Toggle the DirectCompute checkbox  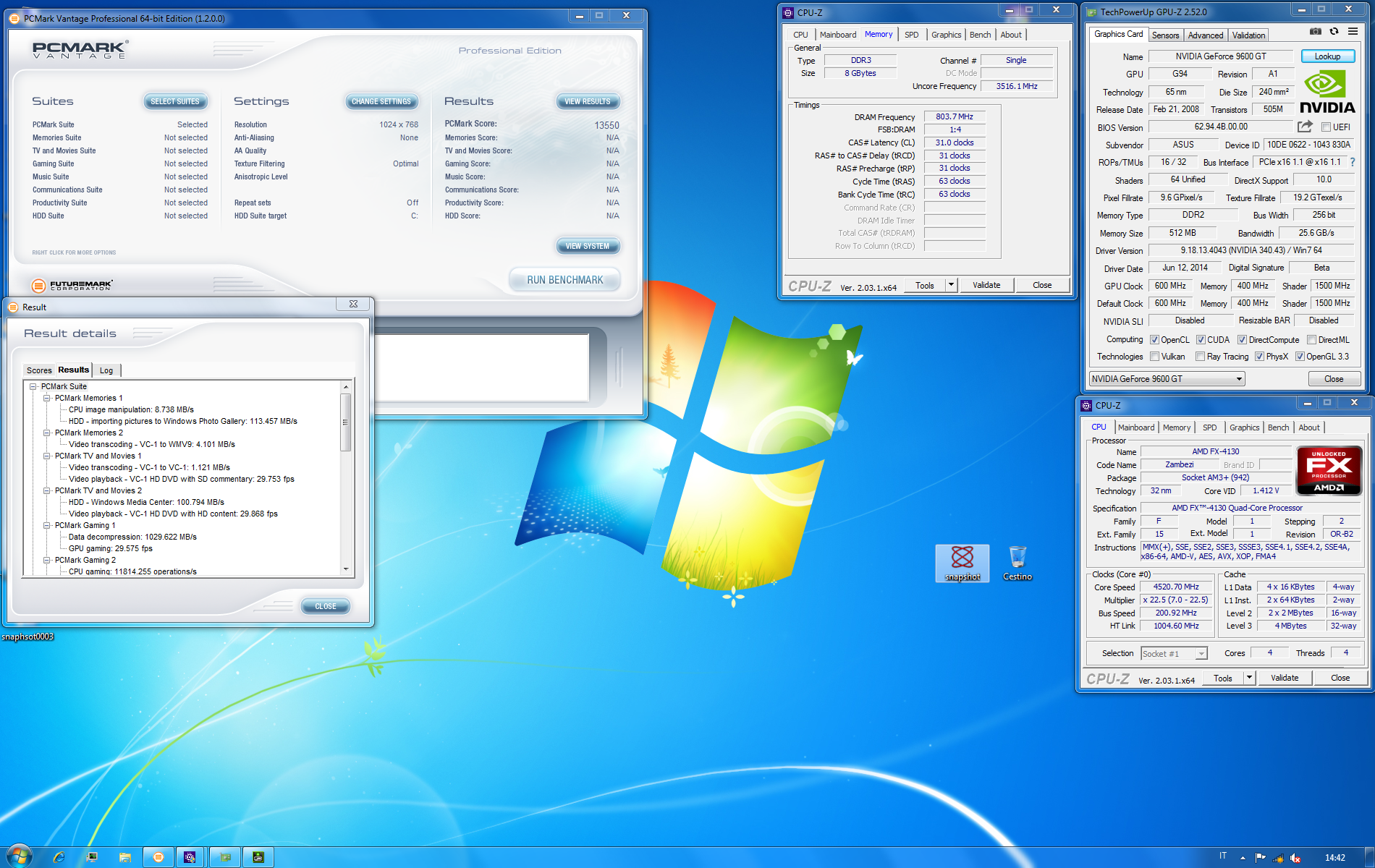(1243, 340)
